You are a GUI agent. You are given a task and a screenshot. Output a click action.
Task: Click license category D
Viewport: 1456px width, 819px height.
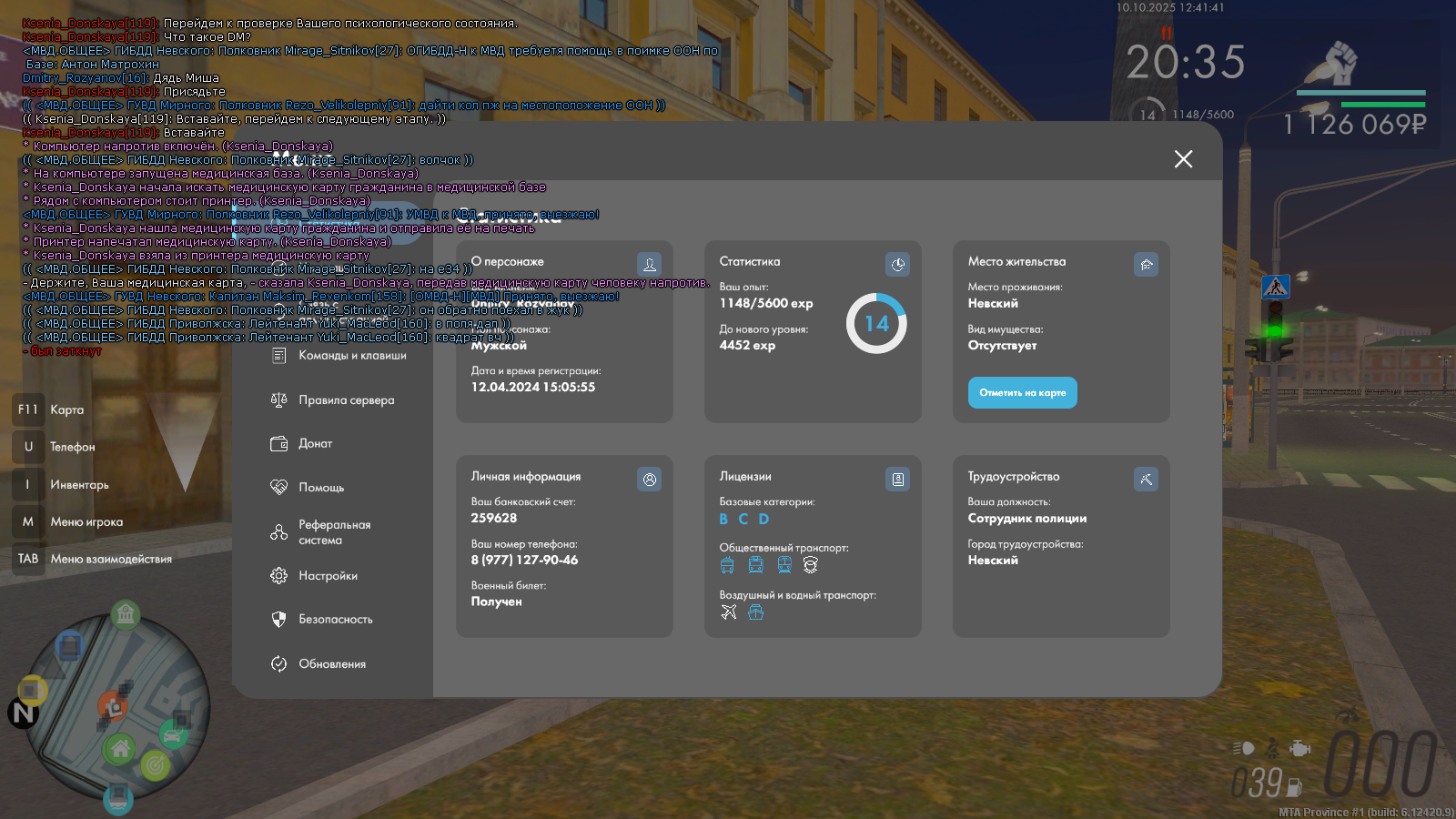(x=763, y=519)
